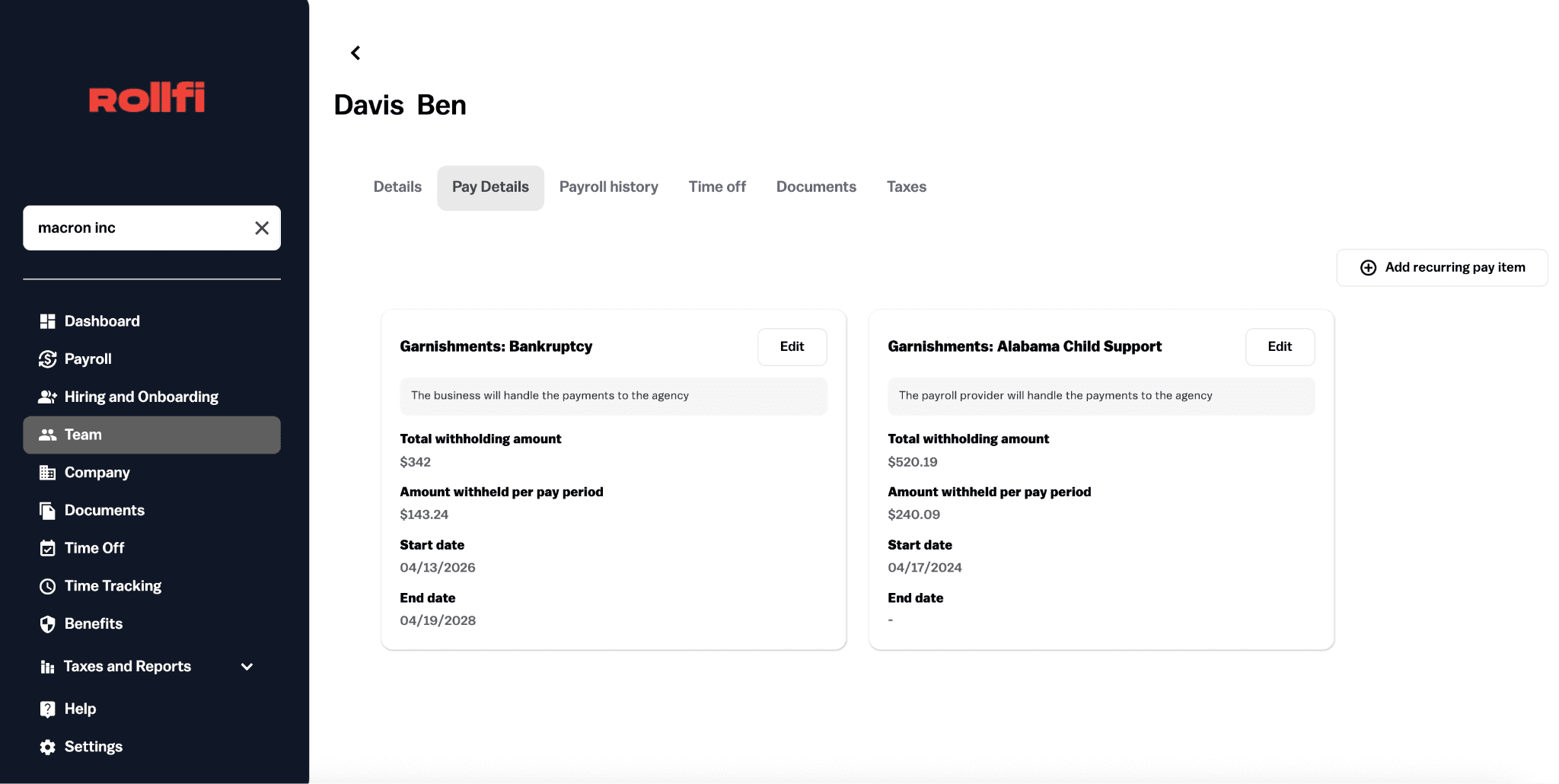
Task: Click the Hiring and Onboarding person icon
Action: point(47,397)
